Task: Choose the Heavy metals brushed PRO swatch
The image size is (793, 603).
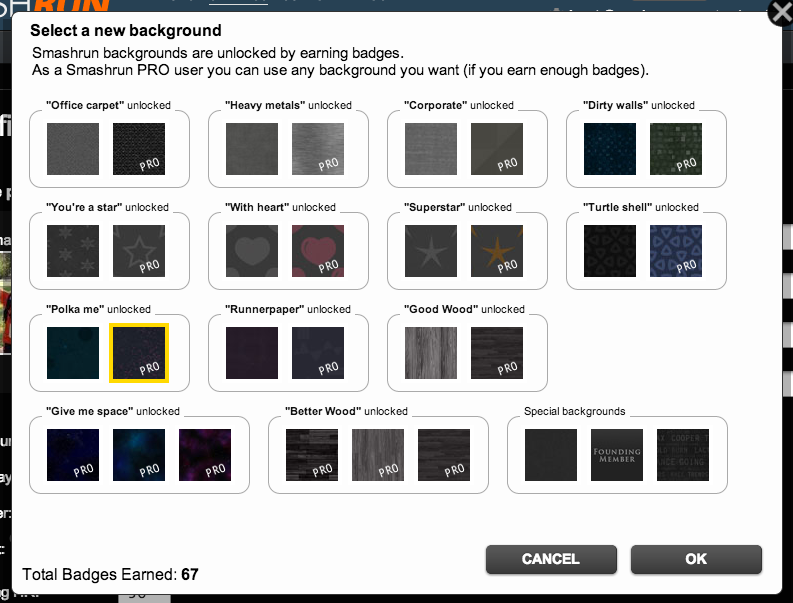Action: pos(318,149)
